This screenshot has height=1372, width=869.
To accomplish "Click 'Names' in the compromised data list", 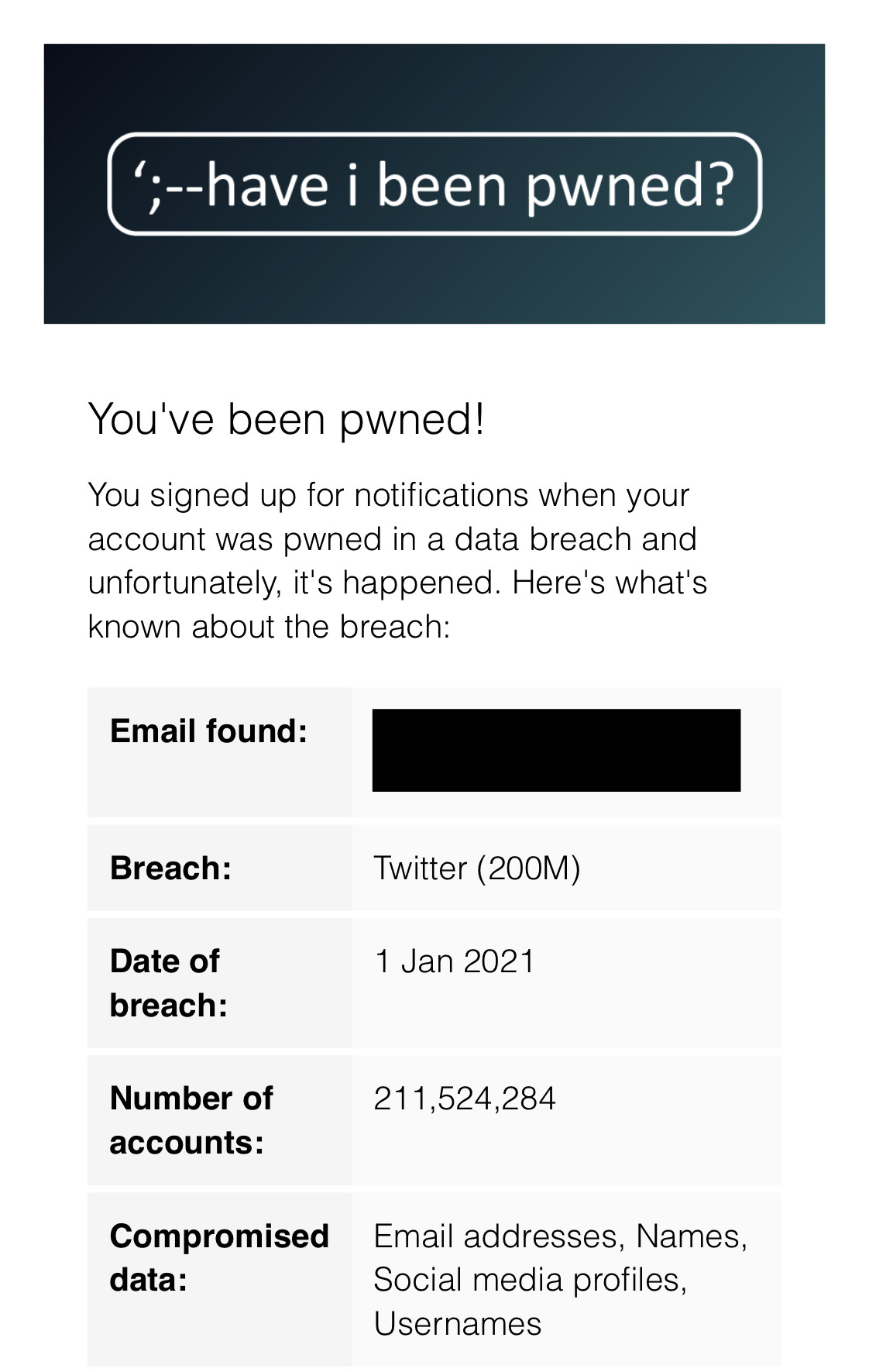I will tap(689, 1236).
